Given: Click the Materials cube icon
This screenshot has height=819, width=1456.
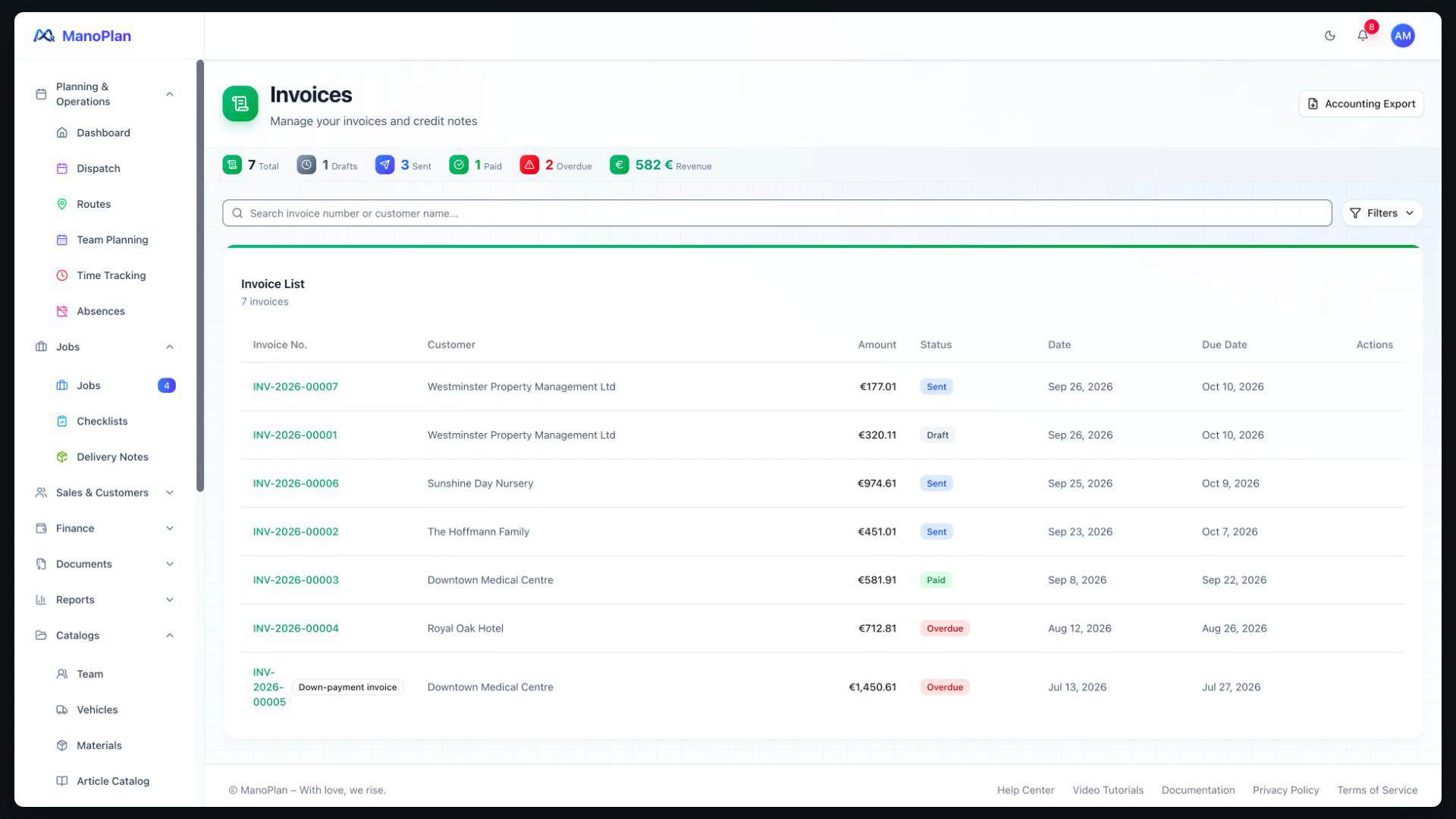Looking at the screenshot, I should (x=62, y=745).
